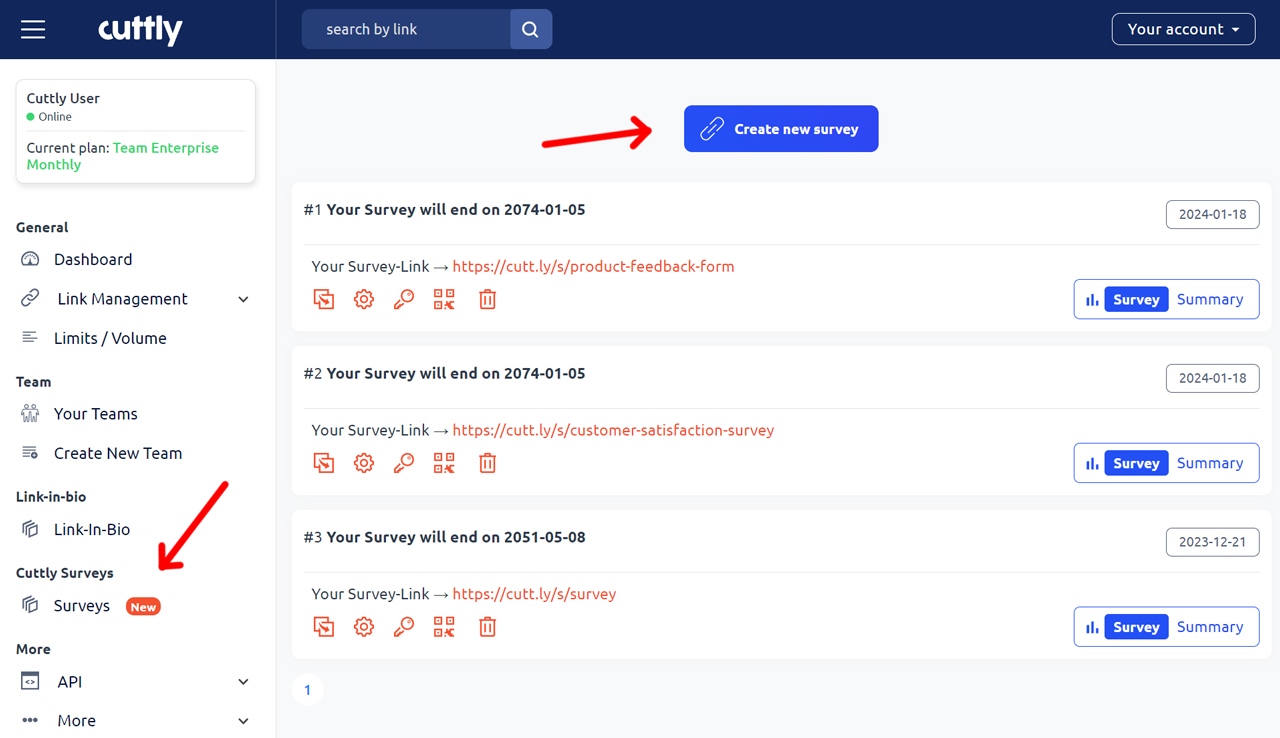The image size is (1280, 738).
Task: Click the 2024-01-18 date badge of survey #2
Action: (x=1212, y=378)
